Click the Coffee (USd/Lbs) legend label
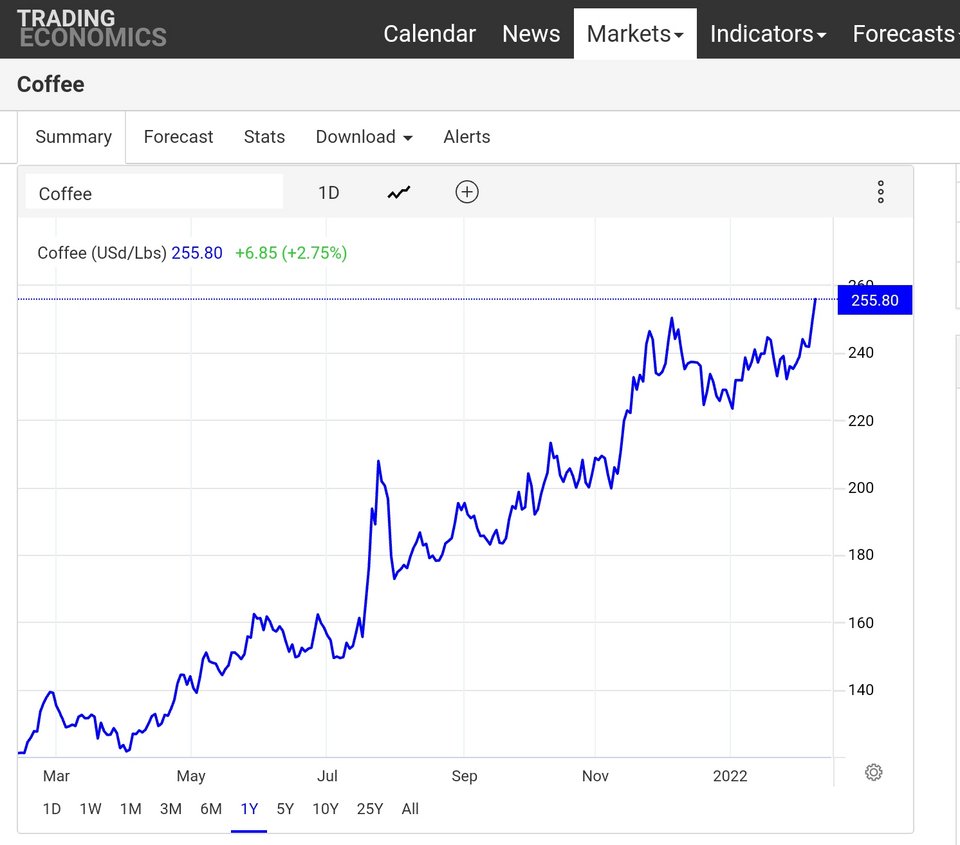The image size is (960, 845). pos(102,253)
